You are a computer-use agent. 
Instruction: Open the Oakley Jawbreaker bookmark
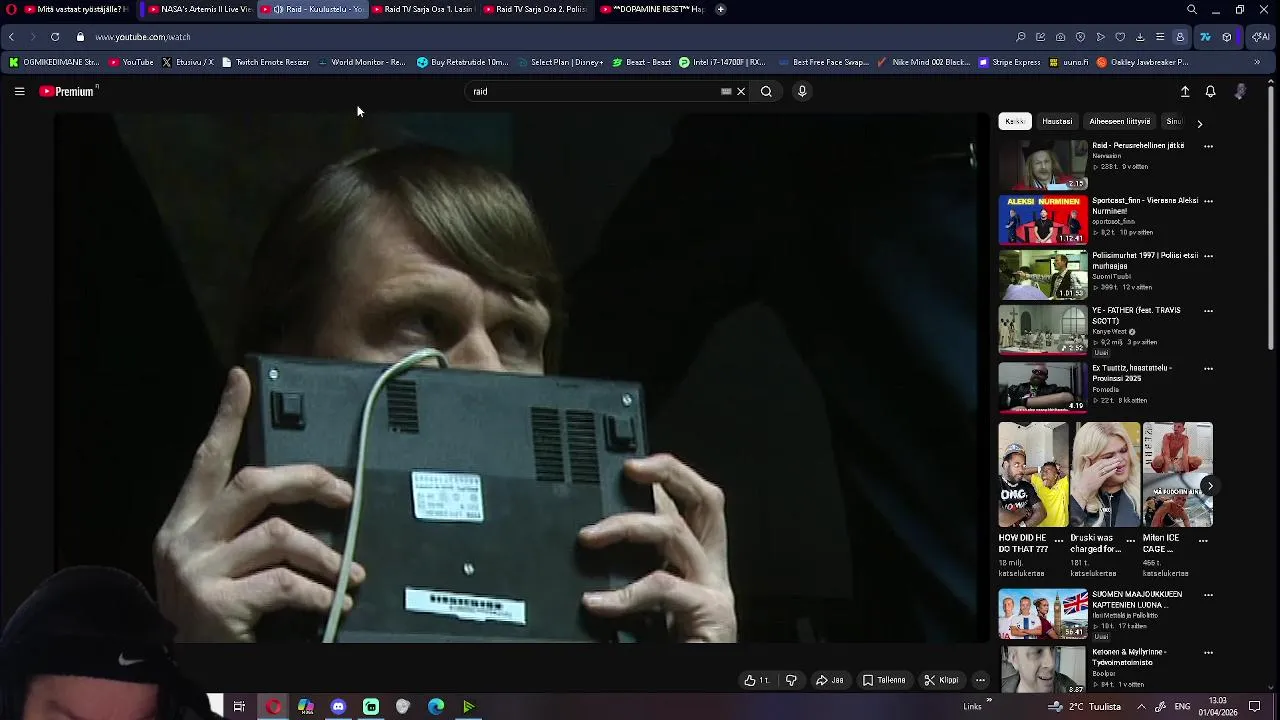[1143, 62]
